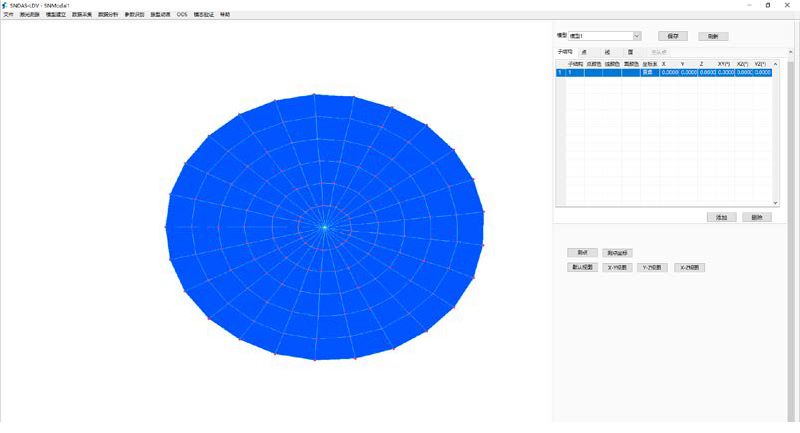Switch to the 线 (Line) tab

pyautogui.click(x=607, y=51)
